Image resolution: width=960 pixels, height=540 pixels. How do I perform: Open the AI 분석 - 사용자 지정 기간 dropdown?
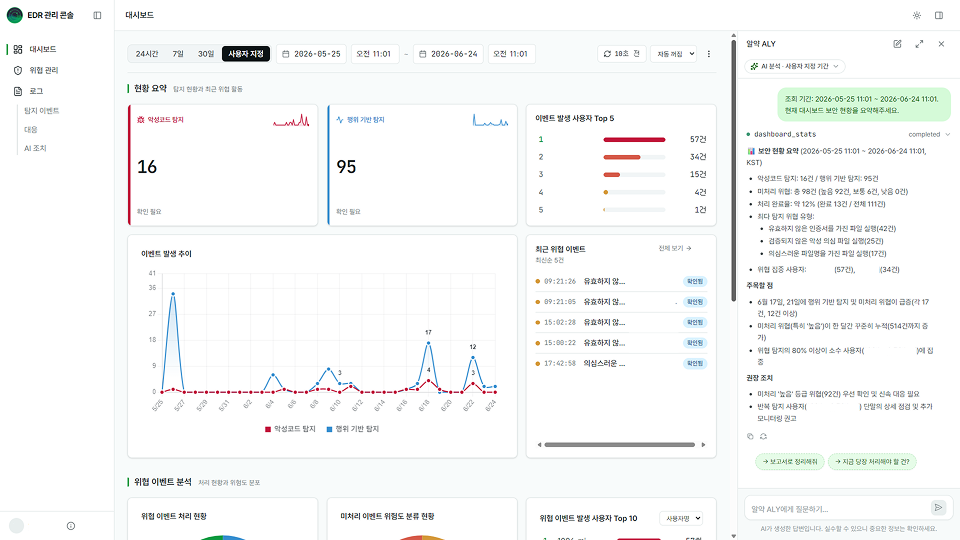[x=795, y=66]
